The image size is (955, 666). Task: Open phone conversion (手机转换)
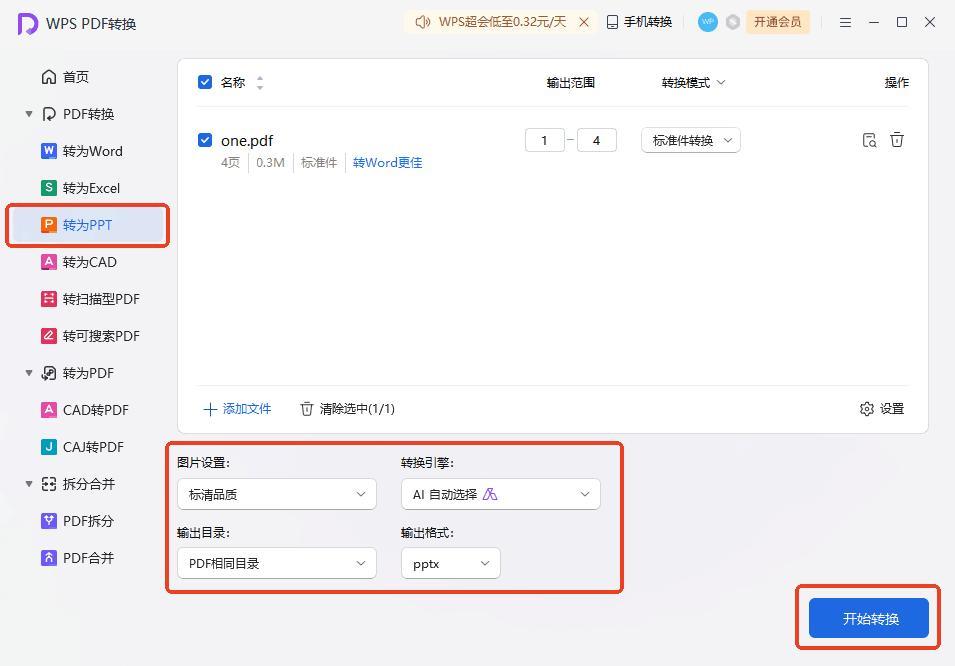[639, 22]
